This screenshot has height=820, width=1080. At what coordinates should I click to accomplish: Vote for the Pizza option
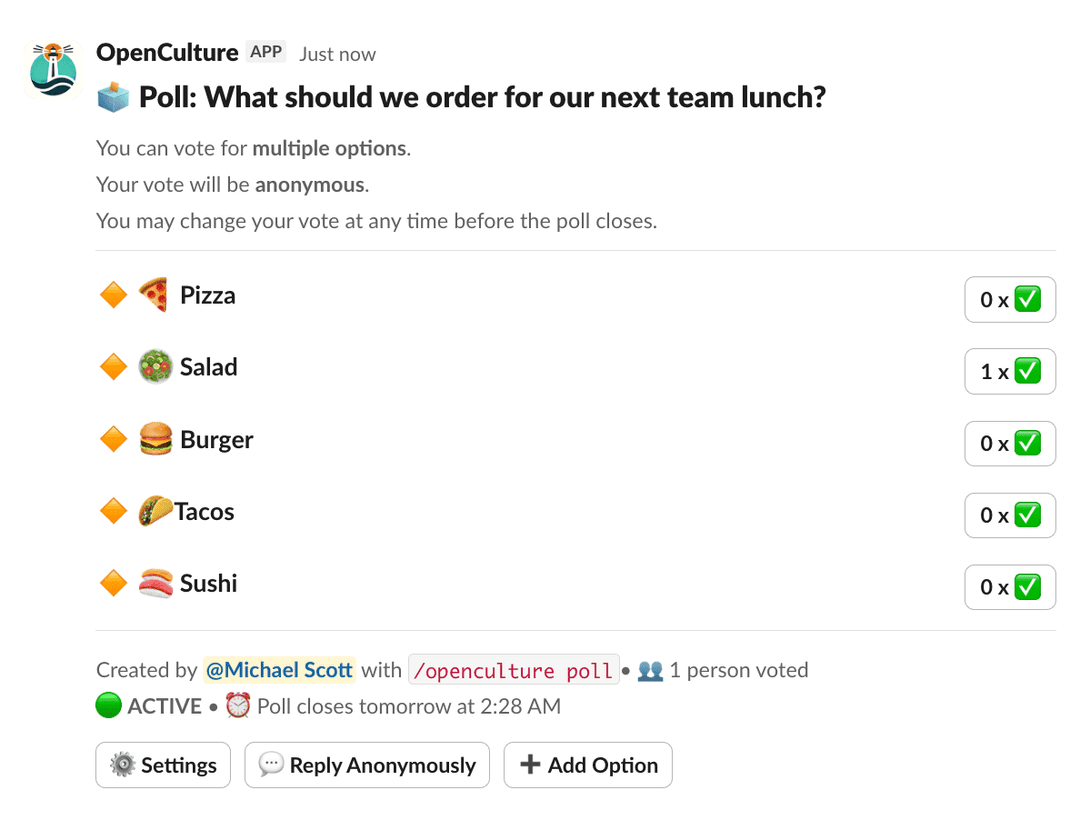click(1010, 299)
